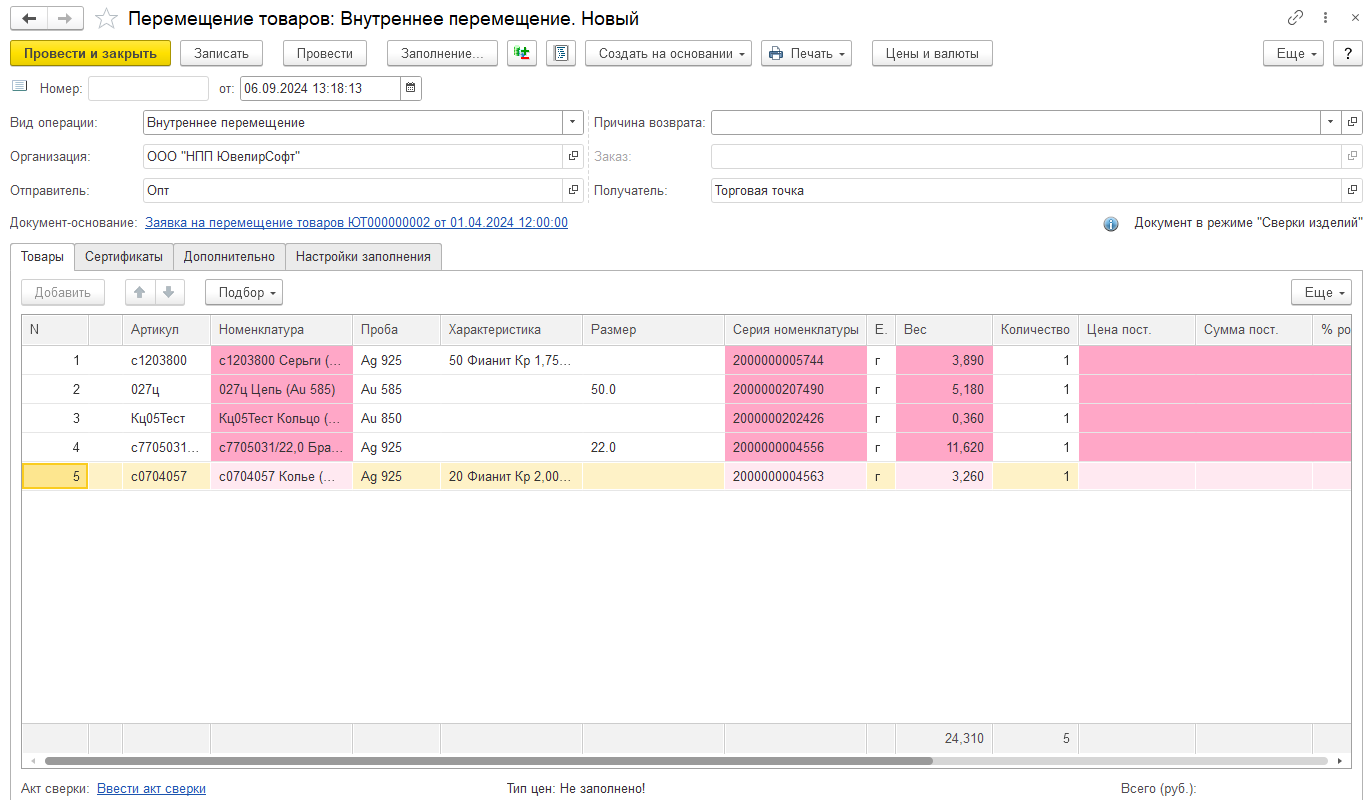Screen dimensions: 1364x807
Task: Open Получатель reference form icon
Action: [1353, 190]
